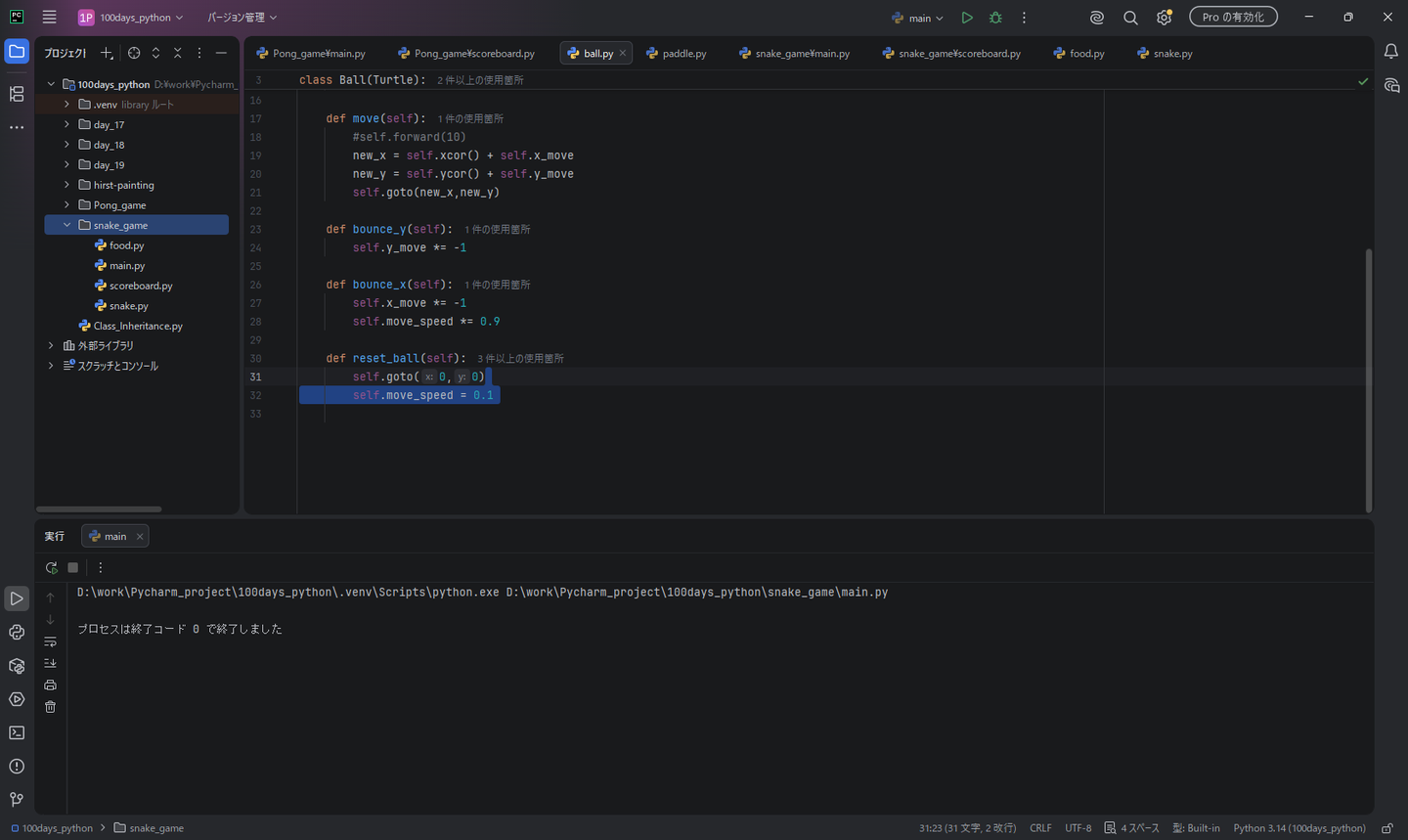Switch to the paddle.py editor tab
The width and height of the screenshot is (1408, 840).
pos(676,53)
